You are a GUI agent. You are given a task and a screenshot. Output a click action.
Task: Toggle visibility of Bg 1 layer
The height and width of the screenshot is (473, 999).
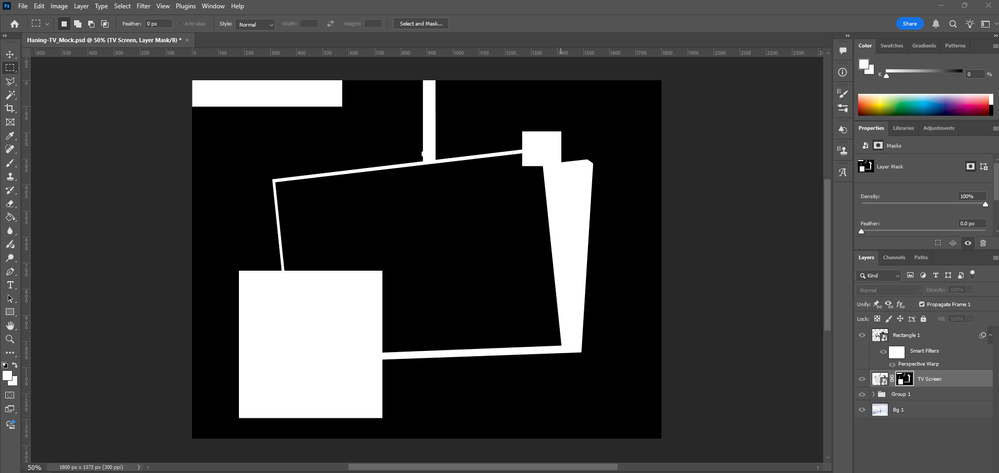tap(862, 410)
